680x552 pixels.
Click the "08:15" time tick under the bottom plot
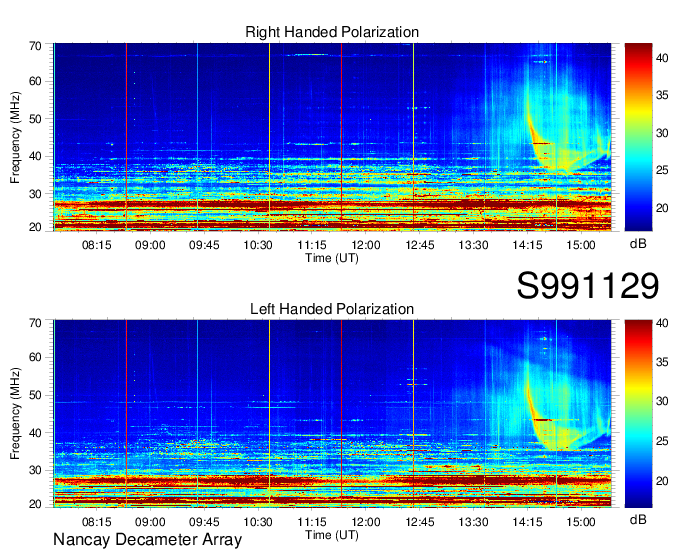pos(96,522)
